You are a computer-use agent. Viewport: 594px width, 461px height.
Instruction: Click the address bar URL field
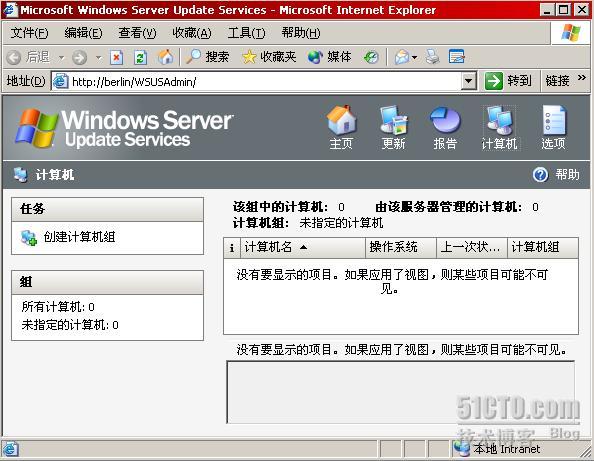tap(265, 81)
